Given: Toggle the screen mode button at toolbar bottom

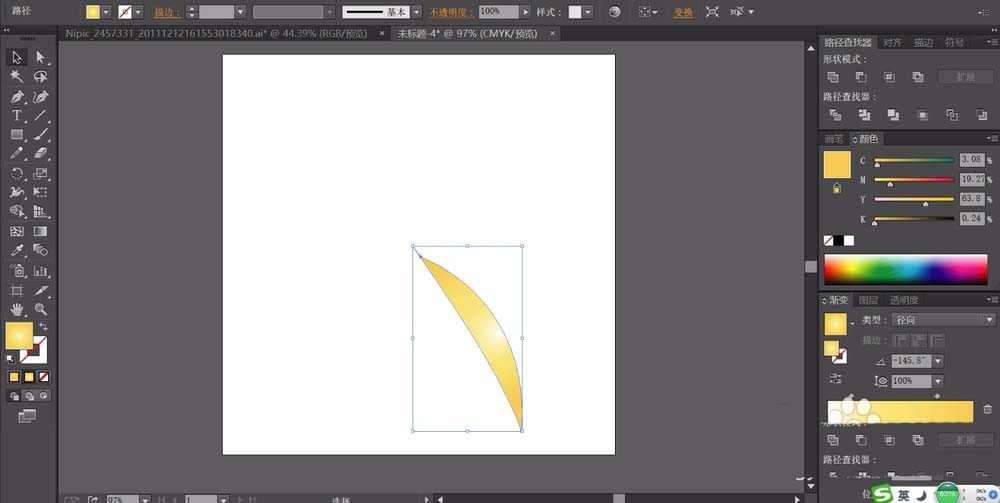Looking at the screenshot, I should pyautogui.click(x=27, y=415).
